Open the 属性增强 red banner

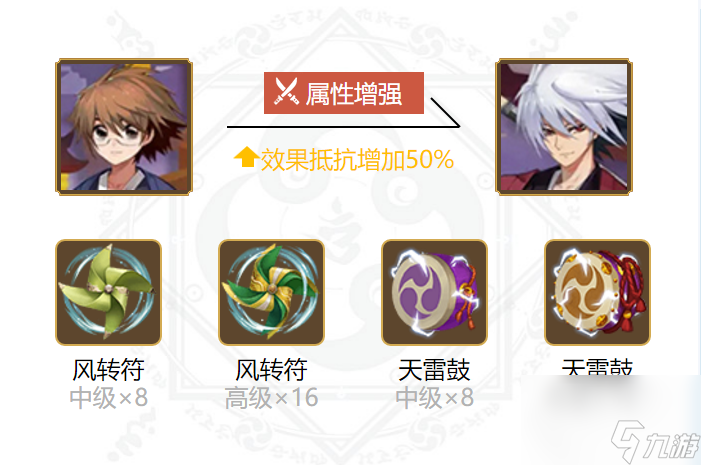pos(344,93)
